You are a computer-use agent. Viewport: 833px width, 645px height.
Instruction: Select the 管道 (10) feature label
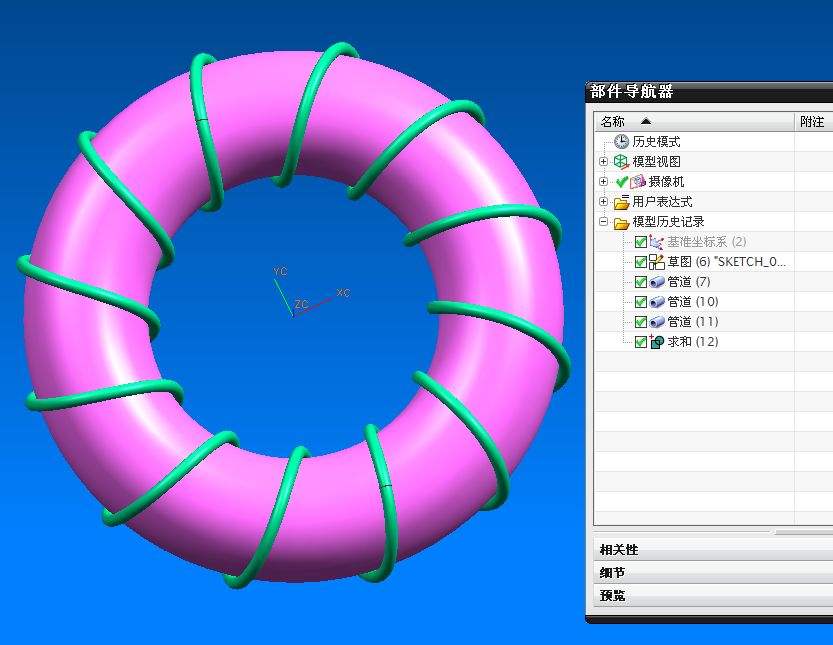[x=693, y=302]
